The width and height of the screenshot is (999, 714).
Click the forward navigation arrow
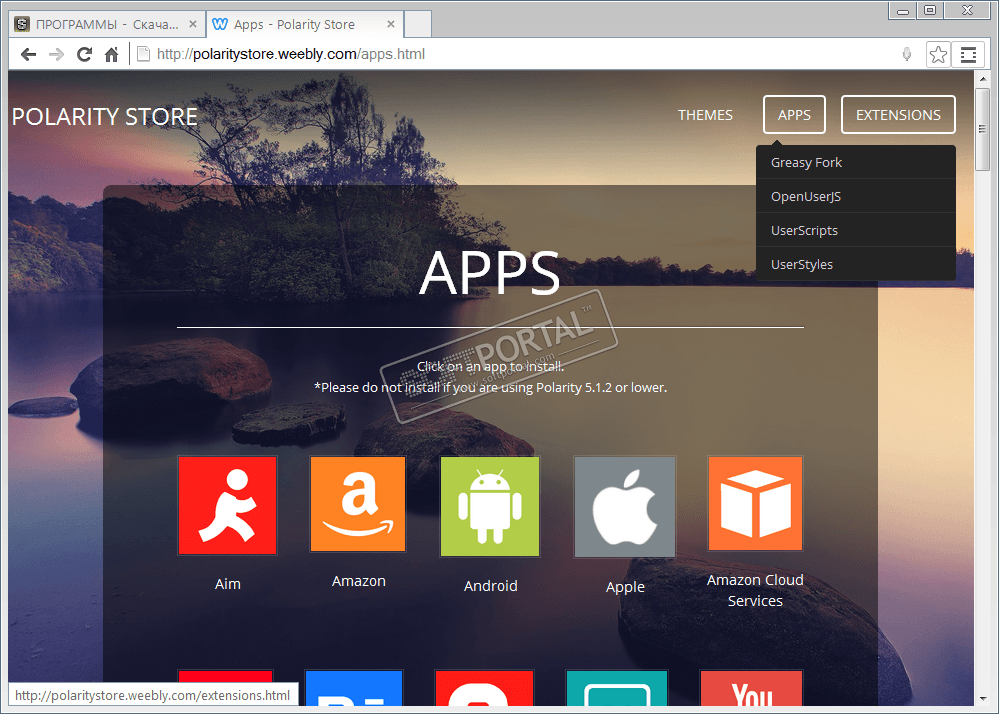click(x=56, y=55)
